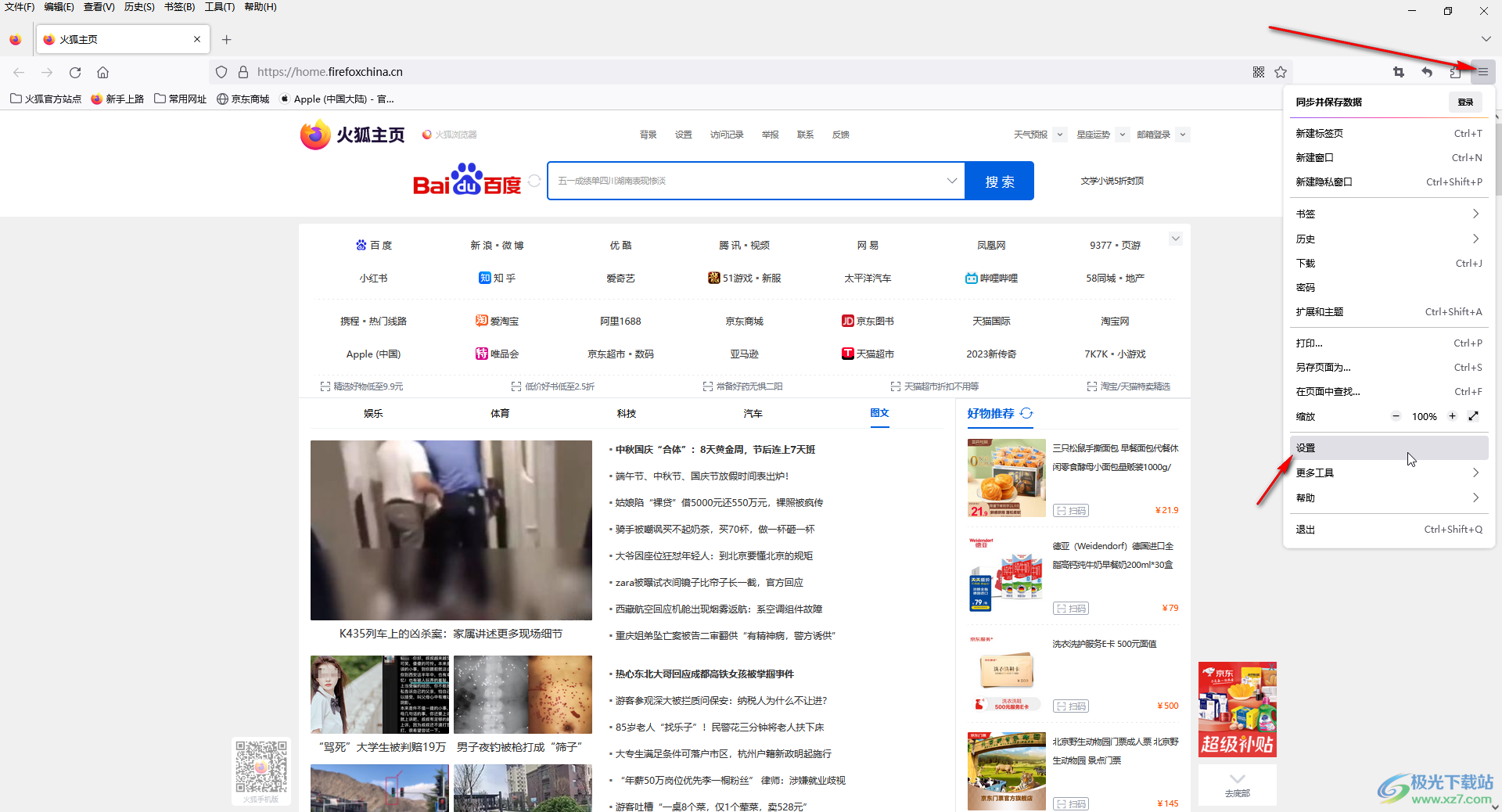Open the 淘宝网 site link
Viewport: 1502px width, 812px height.
[x=1115, y=321]
